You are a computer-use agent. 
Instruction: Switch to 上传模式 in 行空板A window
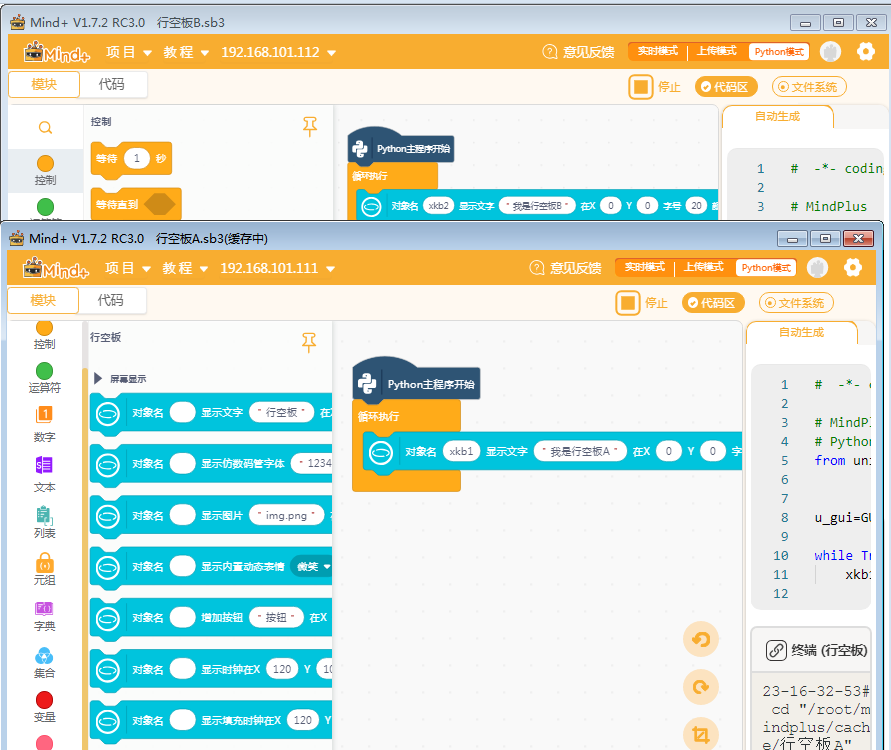pyautogui.click(x=703, y=267)
